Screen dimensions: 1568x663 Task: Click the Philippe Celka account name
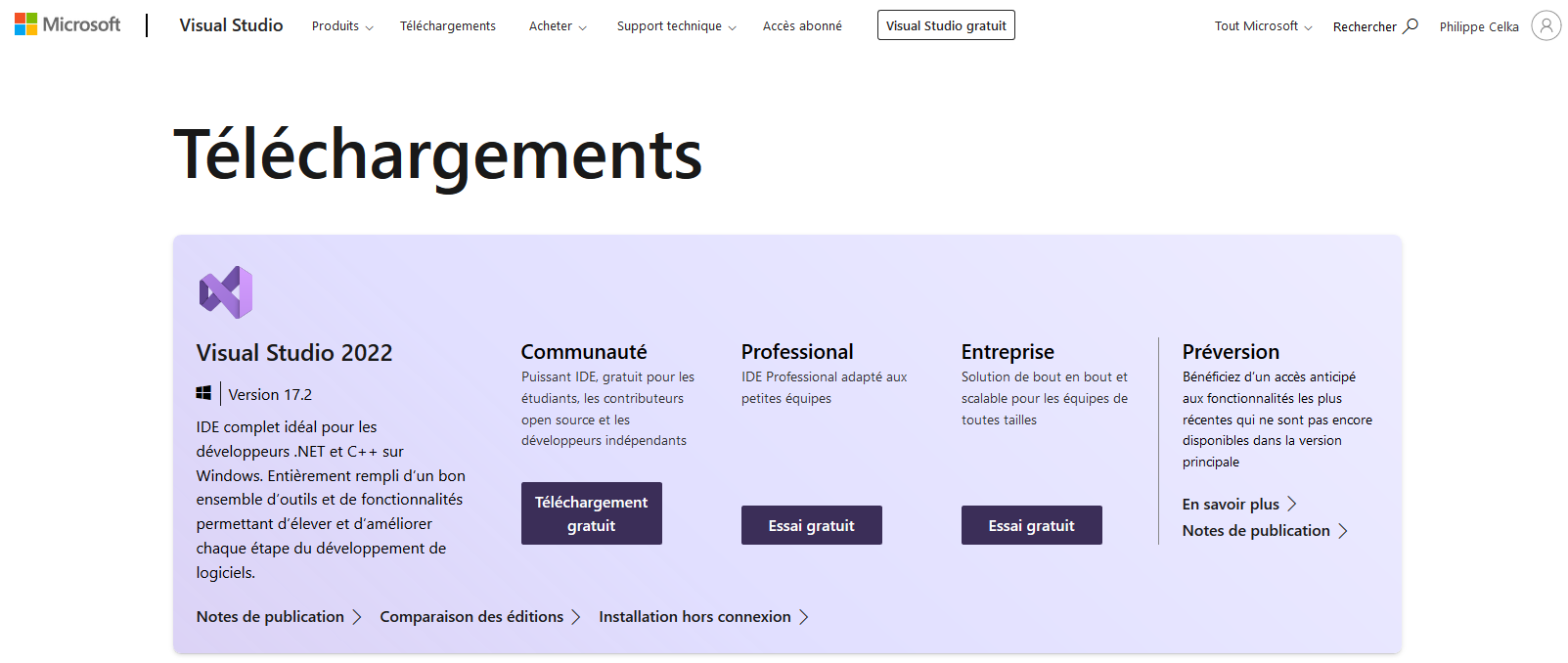[1479, 26]
